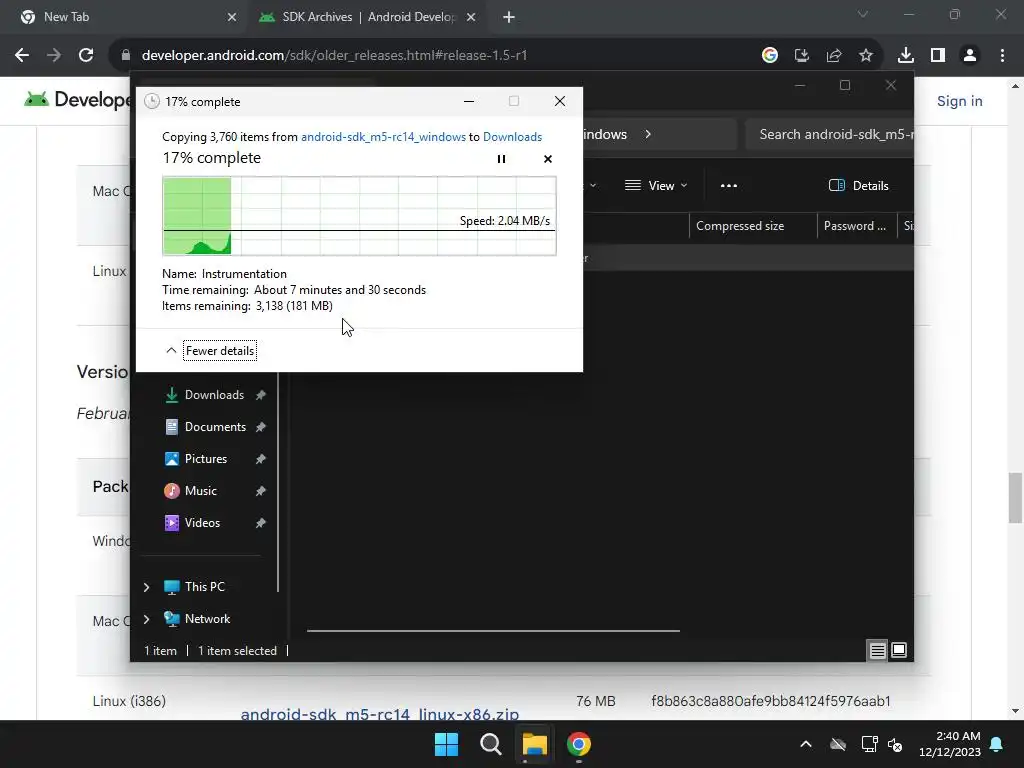Open the Windows Start menu
Viewport: 1024px width, 768px height.
tap(447, 744)
